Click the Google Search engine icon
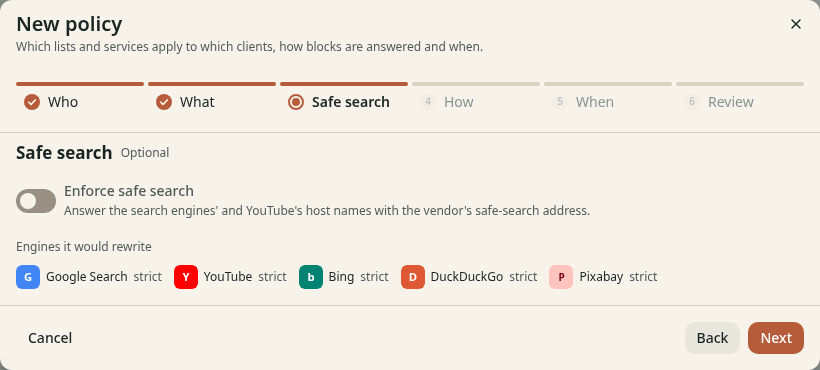Screen dimensions: 820x370 (28, 277)
